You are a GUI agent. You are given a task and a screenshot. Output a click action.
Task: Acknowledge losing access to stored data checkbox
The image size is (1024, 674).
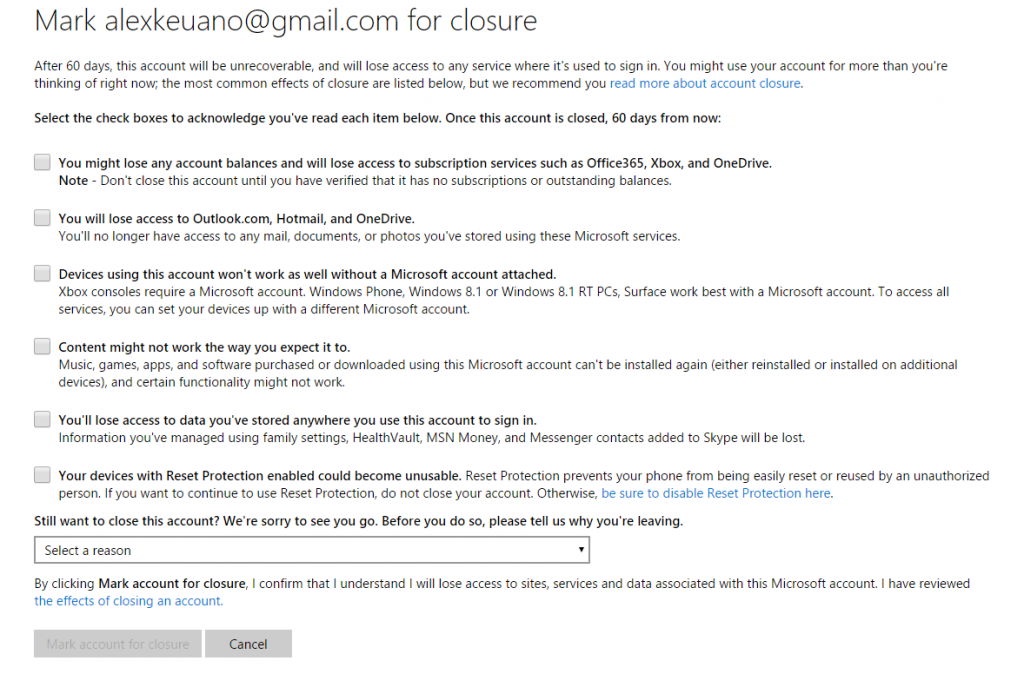[42, 419]
